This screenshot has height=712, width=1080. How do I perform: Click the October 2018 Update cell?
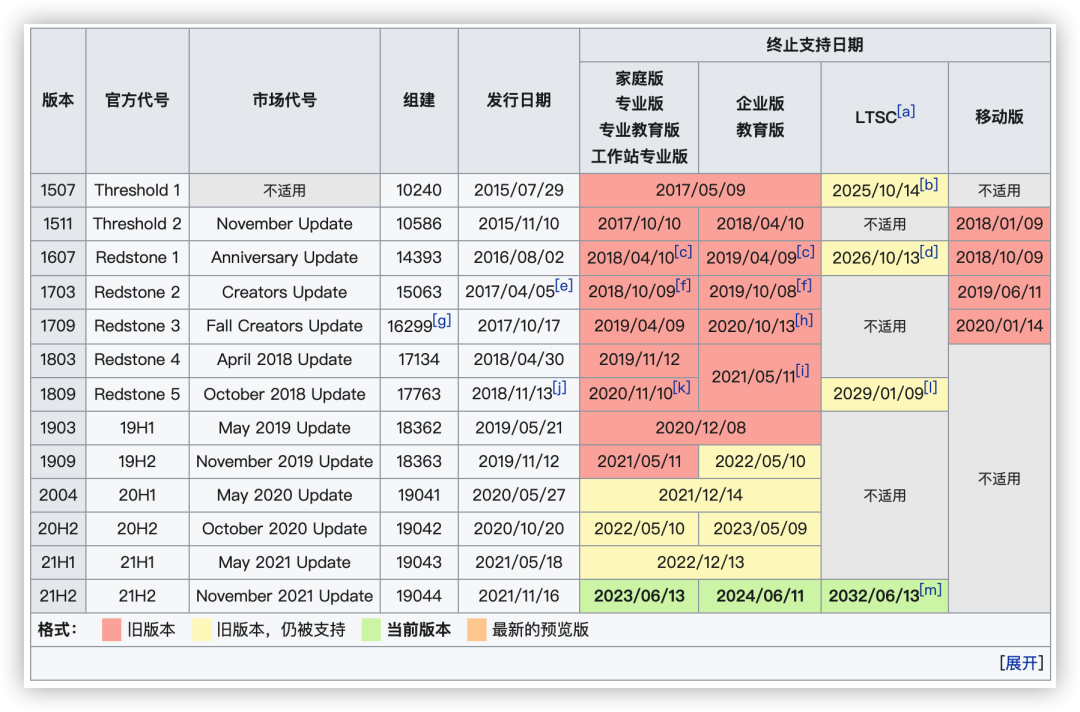pos(284,394)
